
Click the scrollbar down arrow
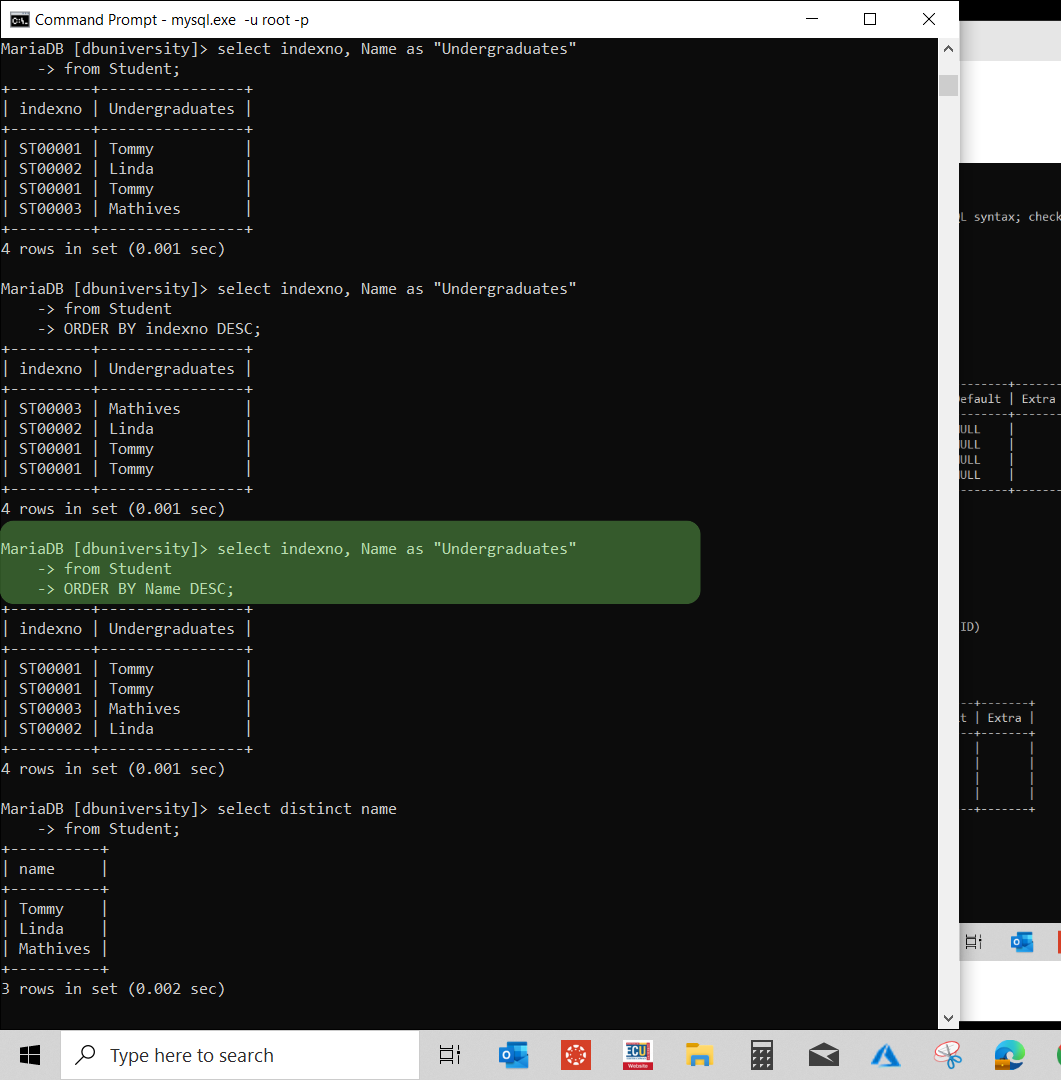[x=947, y=1017]
